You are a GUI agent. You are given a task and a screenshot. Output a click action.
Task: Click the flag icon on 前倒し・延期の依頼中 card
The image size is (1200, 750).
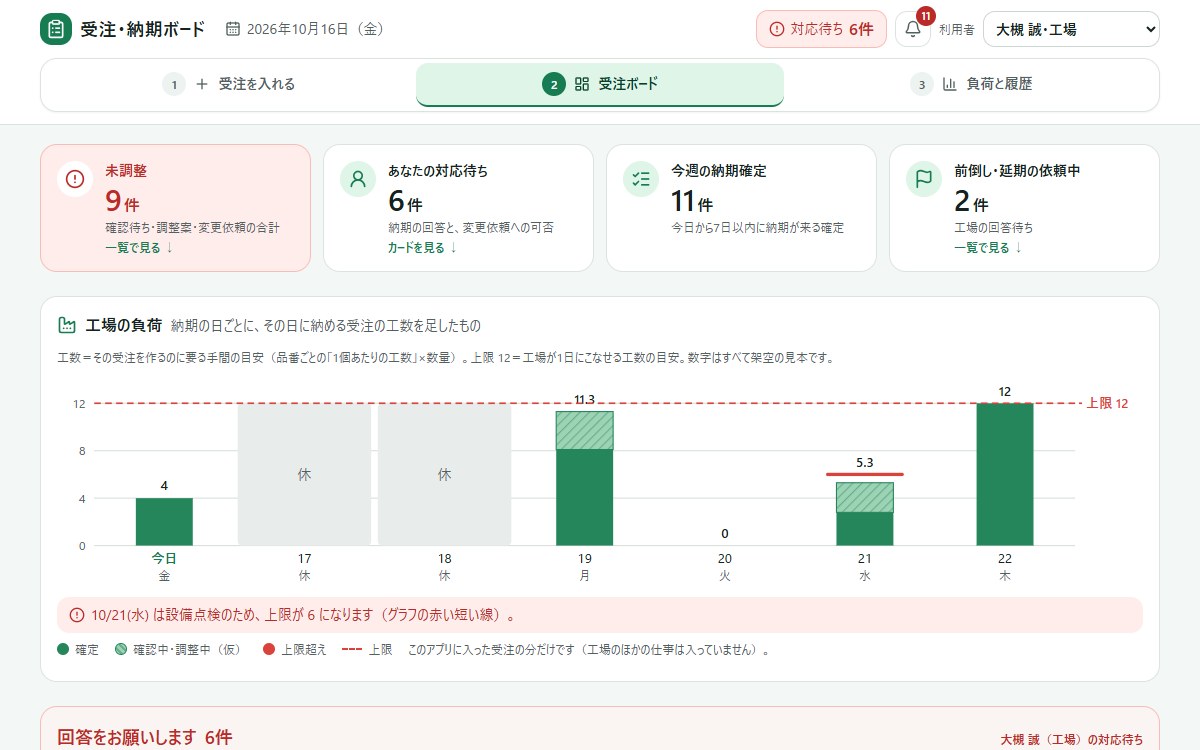coord(924,179)
